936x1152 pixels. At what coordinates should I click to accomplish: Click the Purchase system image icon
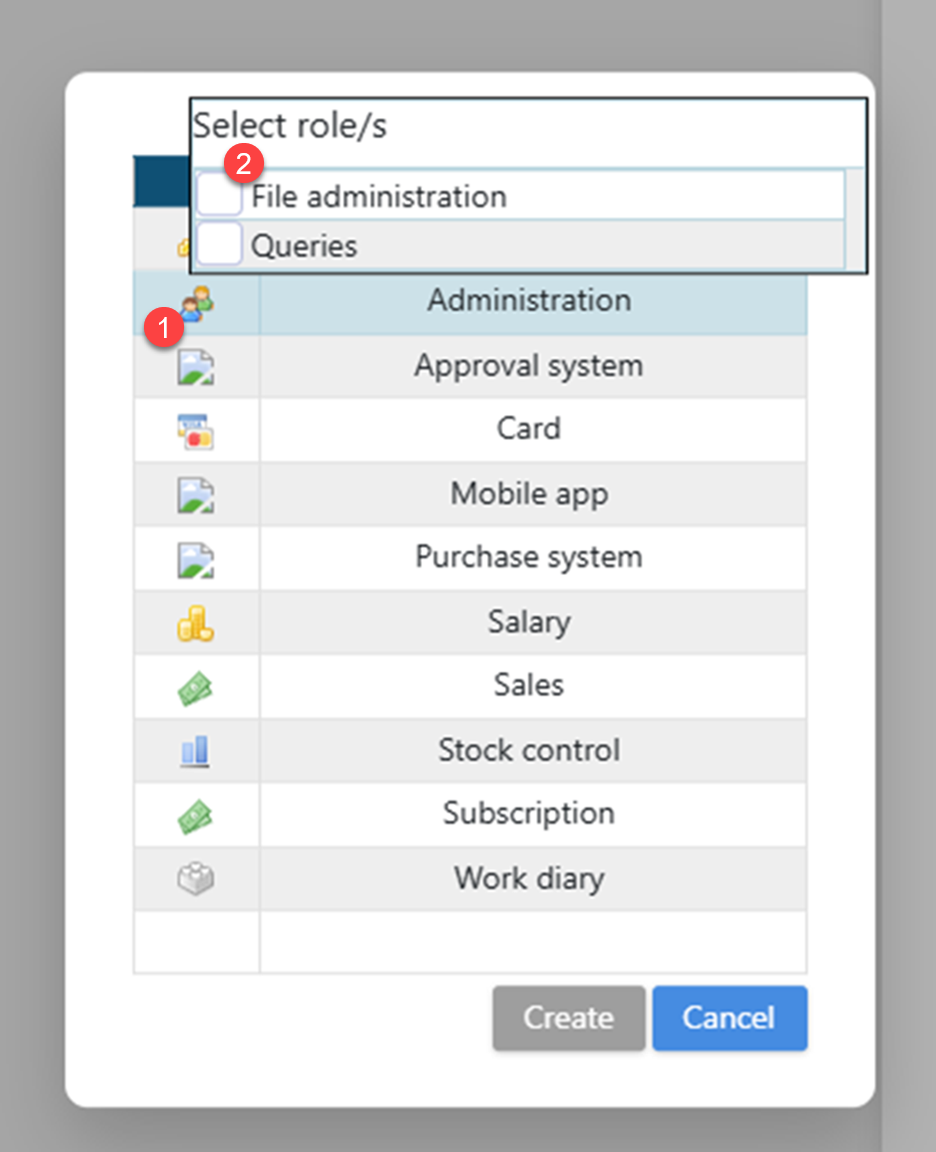196,559
